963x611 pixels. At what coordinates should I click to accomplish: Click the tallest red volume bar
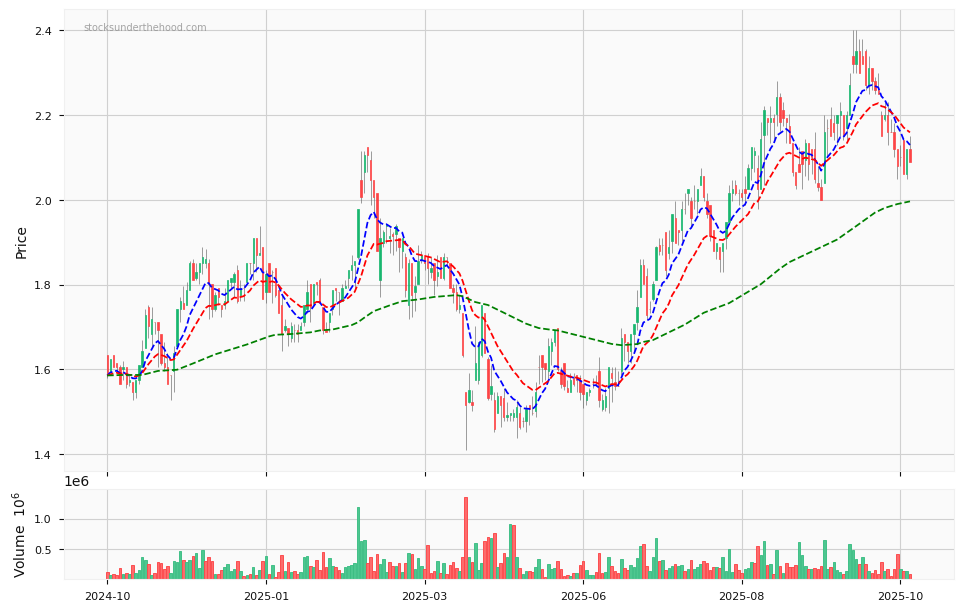pos(466,540)
